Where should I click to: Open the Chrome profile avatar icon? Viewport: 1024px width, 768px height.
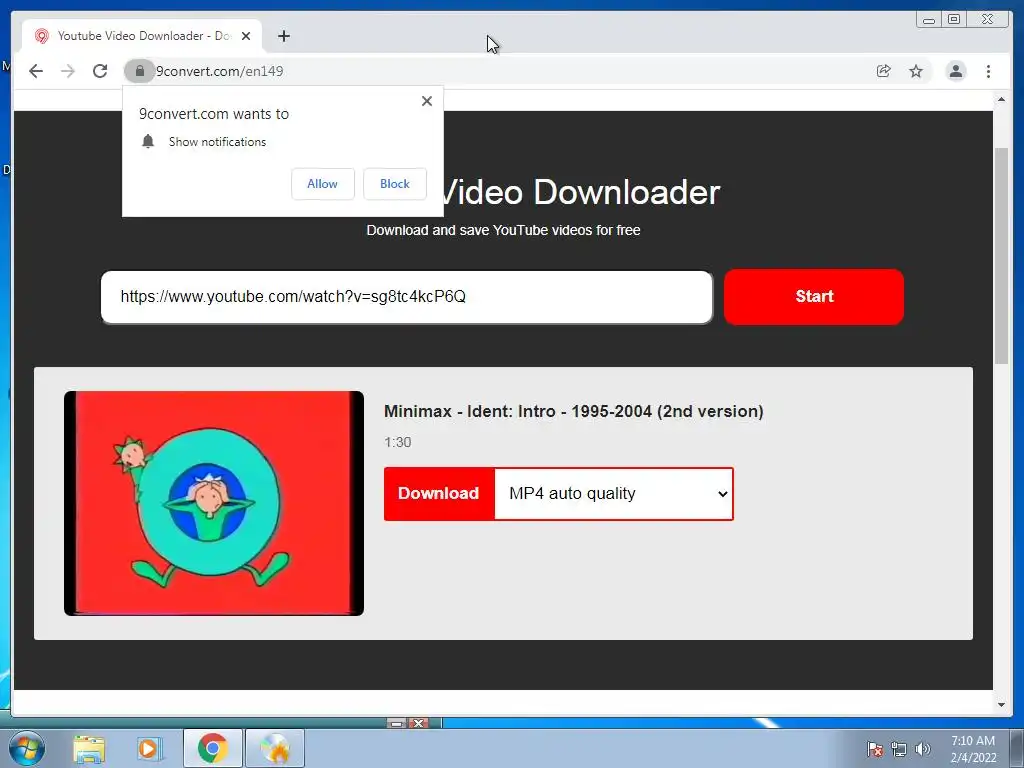956,71
